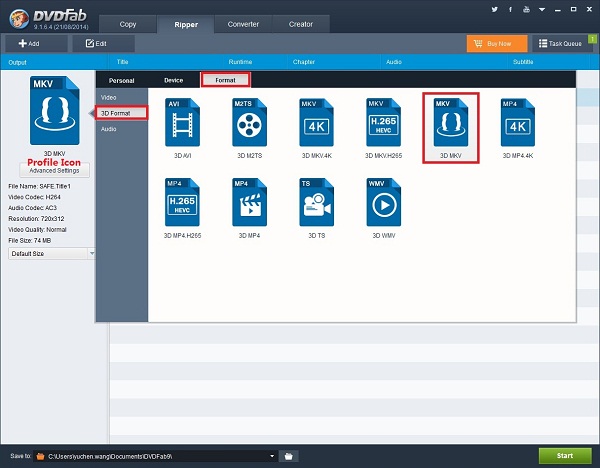Open the Personal profile tab
The image size is (600, 468).
click(x=121, y=80)
